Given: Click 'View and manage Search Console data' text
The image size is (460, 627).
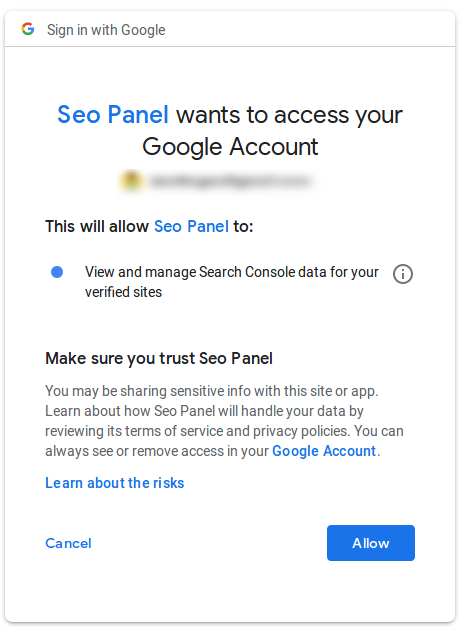Looking at the screenshot, I should tap(232, 272).
